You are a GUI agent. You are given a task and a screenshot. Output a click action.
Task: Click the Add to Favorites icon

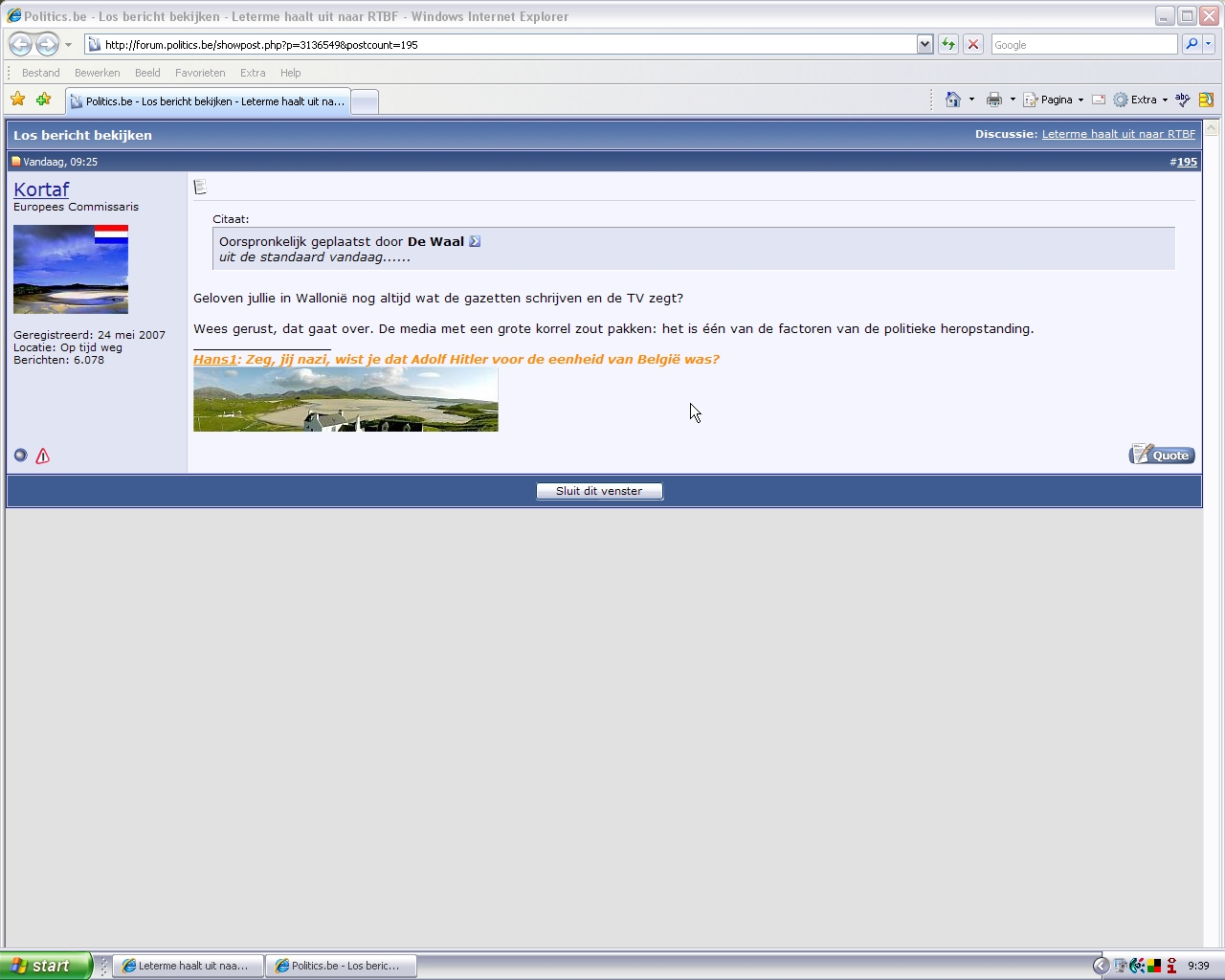[43, 100]
